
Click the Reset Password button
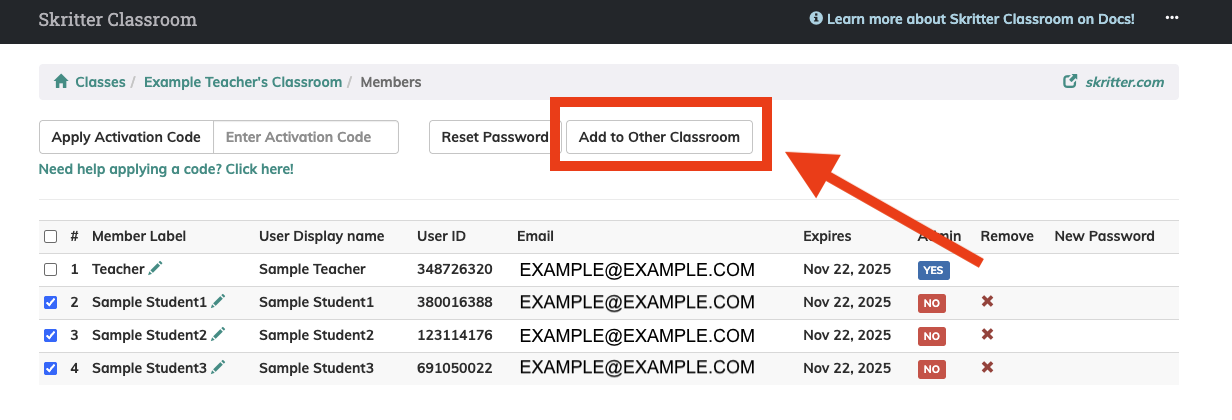[x=495, y=137]
